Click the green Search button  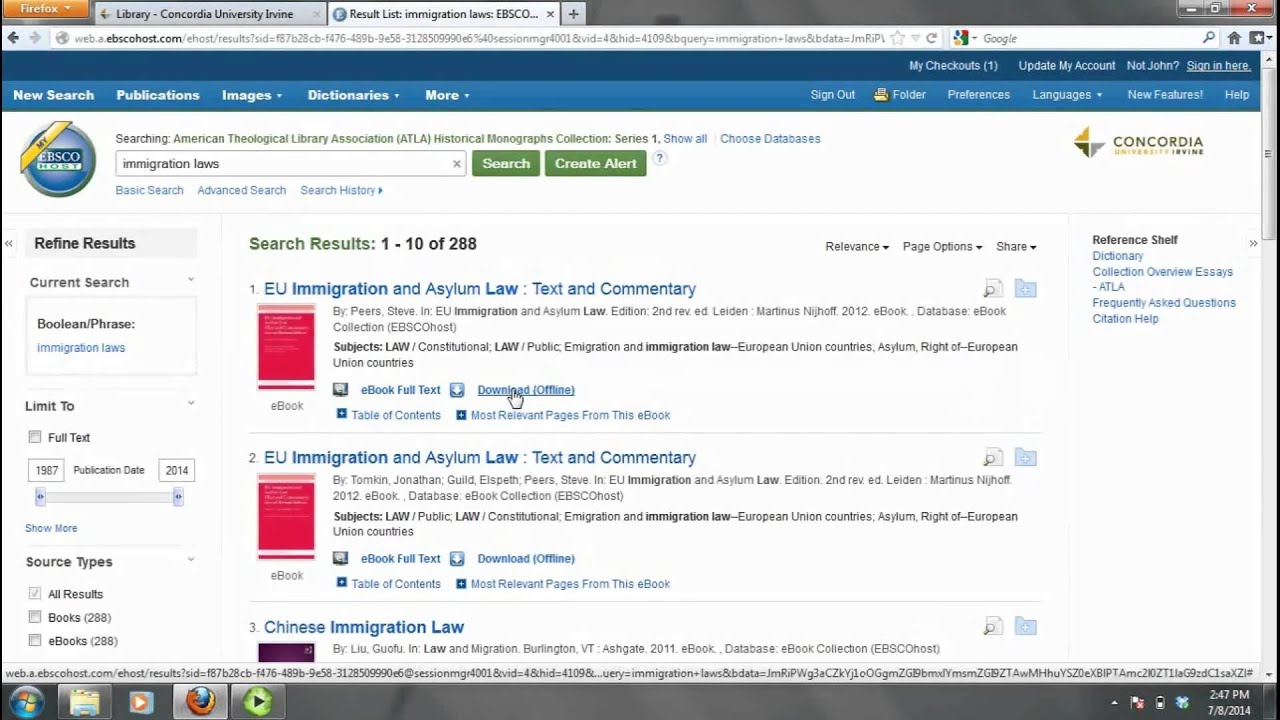pyautogui.click(x=506, y=163)
